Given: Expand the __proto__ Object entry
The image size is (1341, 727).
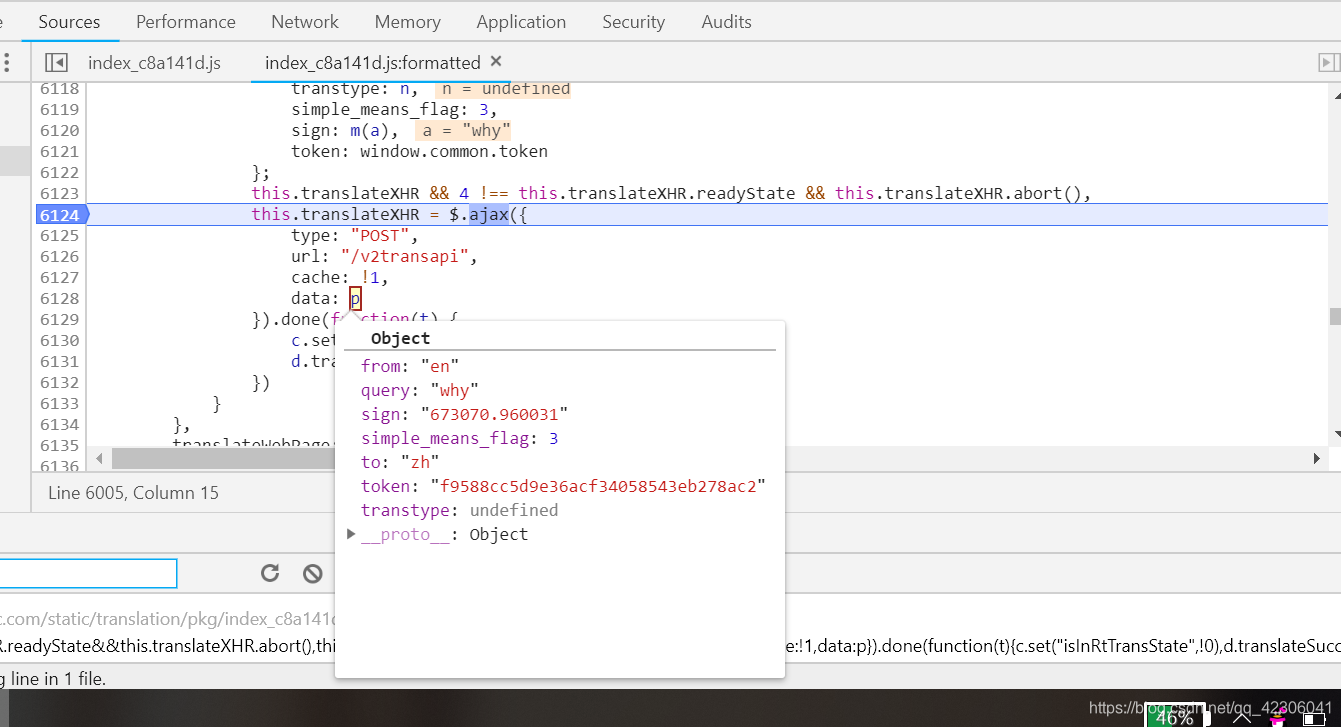Looking at the screenshot, I should (351, 534).
